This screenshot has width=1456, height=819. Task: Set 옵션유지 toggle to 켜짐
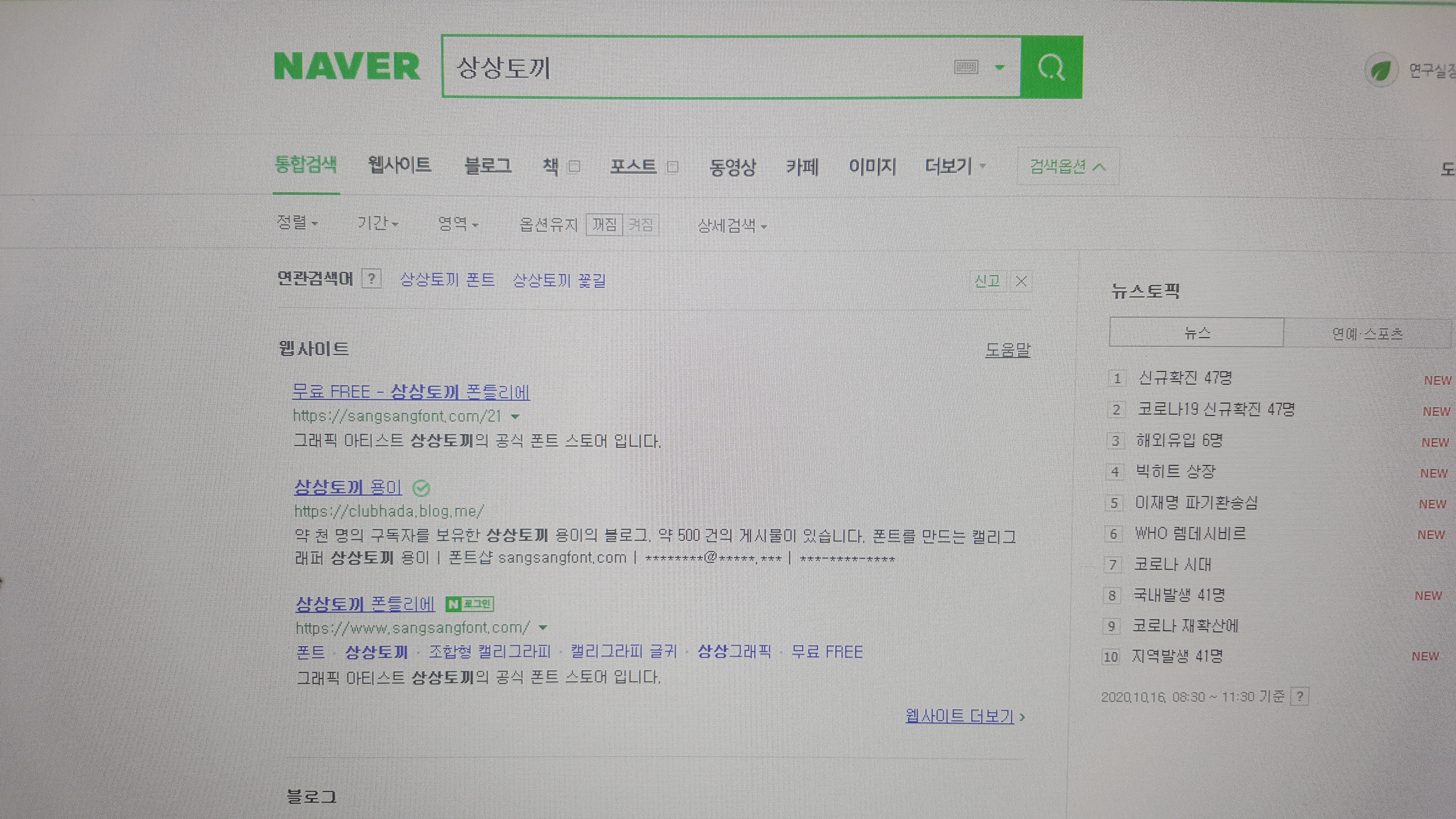pos(641,225)
